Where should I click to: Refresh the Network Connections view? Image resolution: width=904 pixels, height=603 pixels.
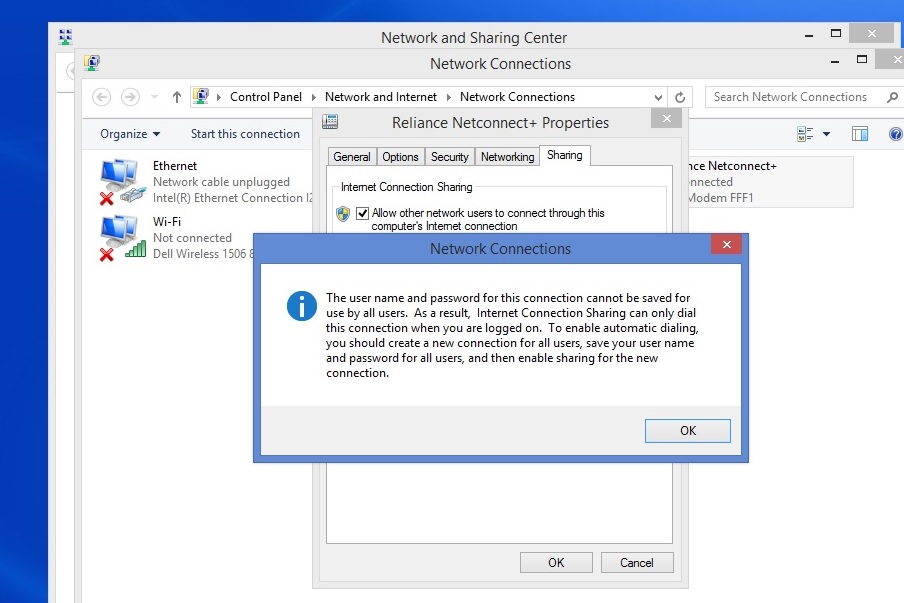coord(680,97)
